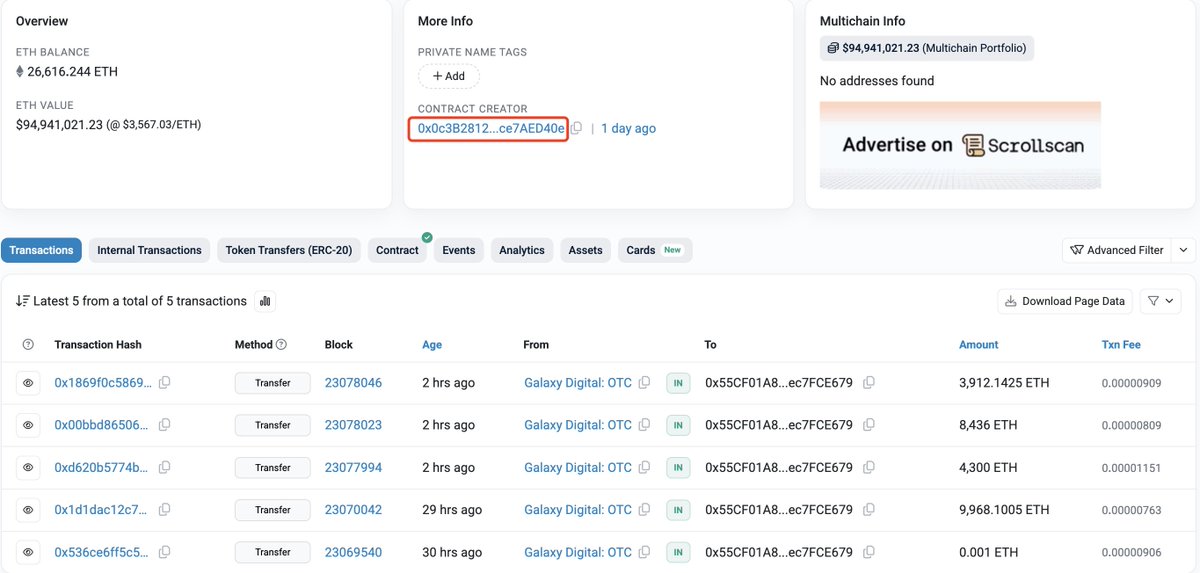Open the Analytics tab
Image resolution: width=1200 pixels, height=573 pixels.
[522, 250]
